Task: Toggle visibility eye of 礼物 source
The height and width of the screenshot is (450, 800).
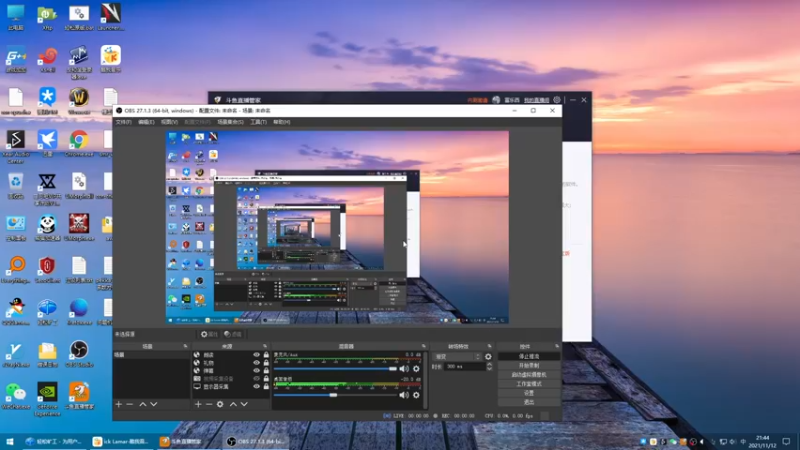Action: coord(257,363)
